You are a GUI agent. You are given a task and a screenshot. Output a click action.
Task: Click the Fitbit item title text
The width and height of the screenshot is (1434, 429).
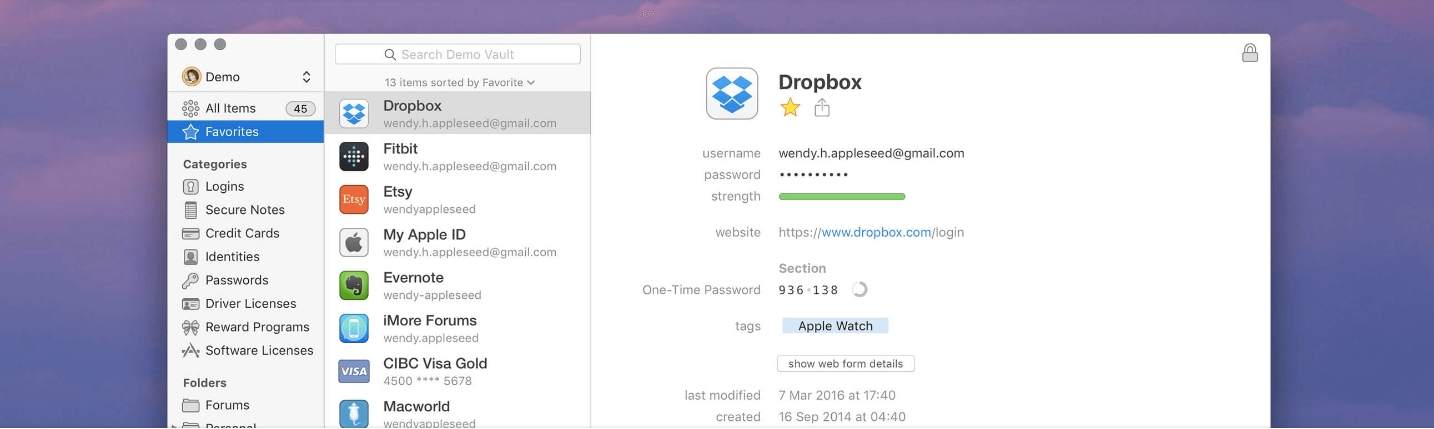pyautogui.click(x=400, y=149)
